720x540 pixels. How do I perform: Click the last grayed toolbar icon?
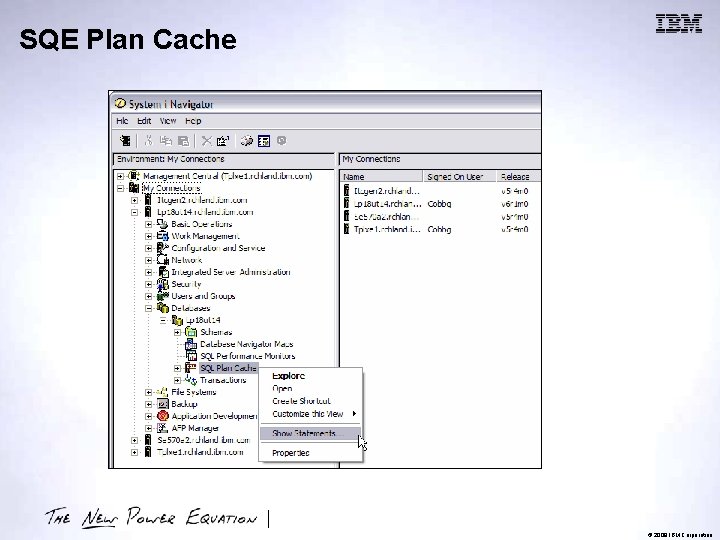click(281, 141)
